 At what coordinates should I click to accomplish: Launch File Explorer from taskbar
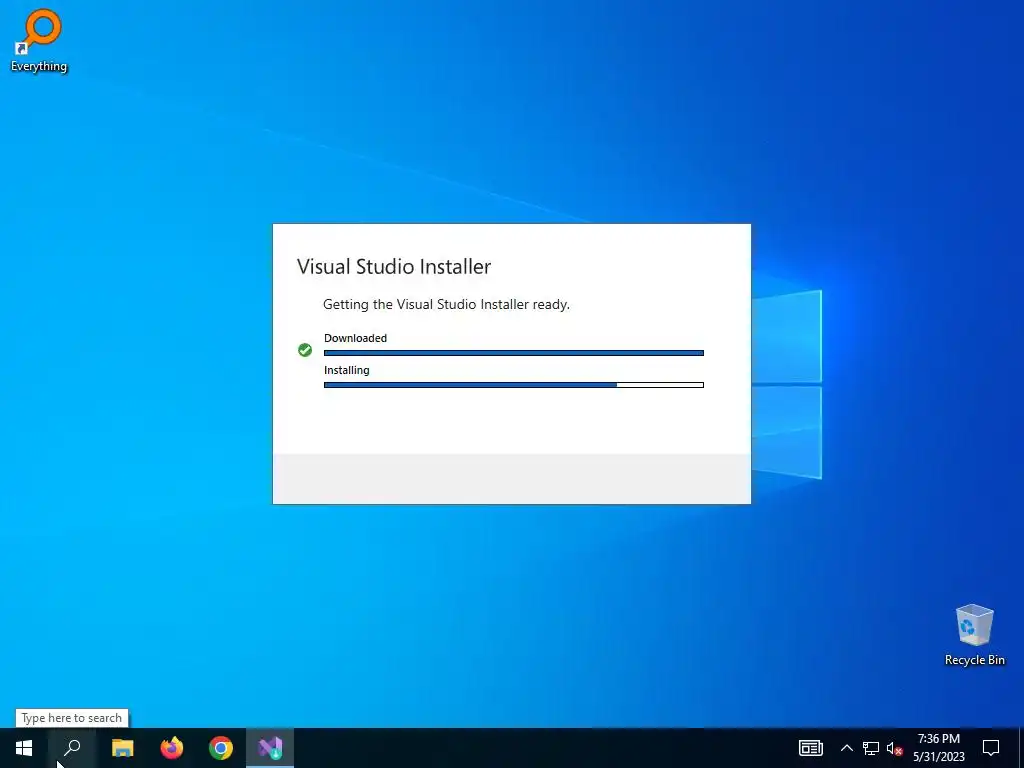tap(122, 748)
